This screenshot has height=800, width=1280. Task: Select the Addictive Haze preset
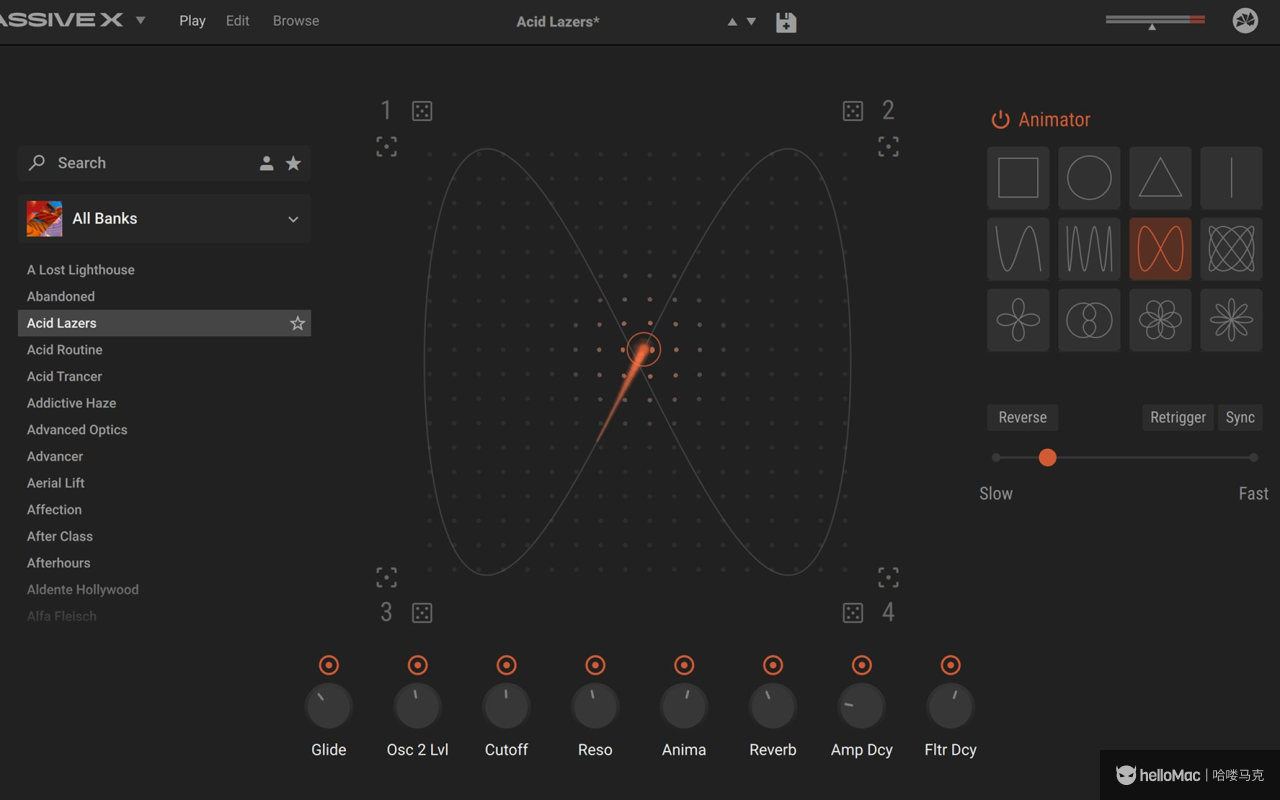point(164,403)
